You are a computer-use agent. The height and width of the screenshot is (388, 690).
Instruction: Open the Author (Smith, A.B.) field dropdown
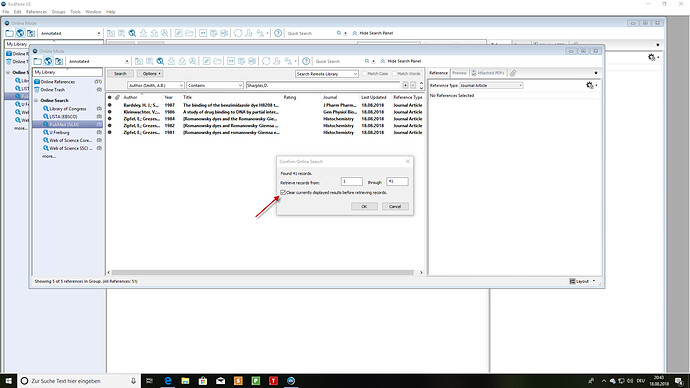pyautogui.click(x=156, y=85)
